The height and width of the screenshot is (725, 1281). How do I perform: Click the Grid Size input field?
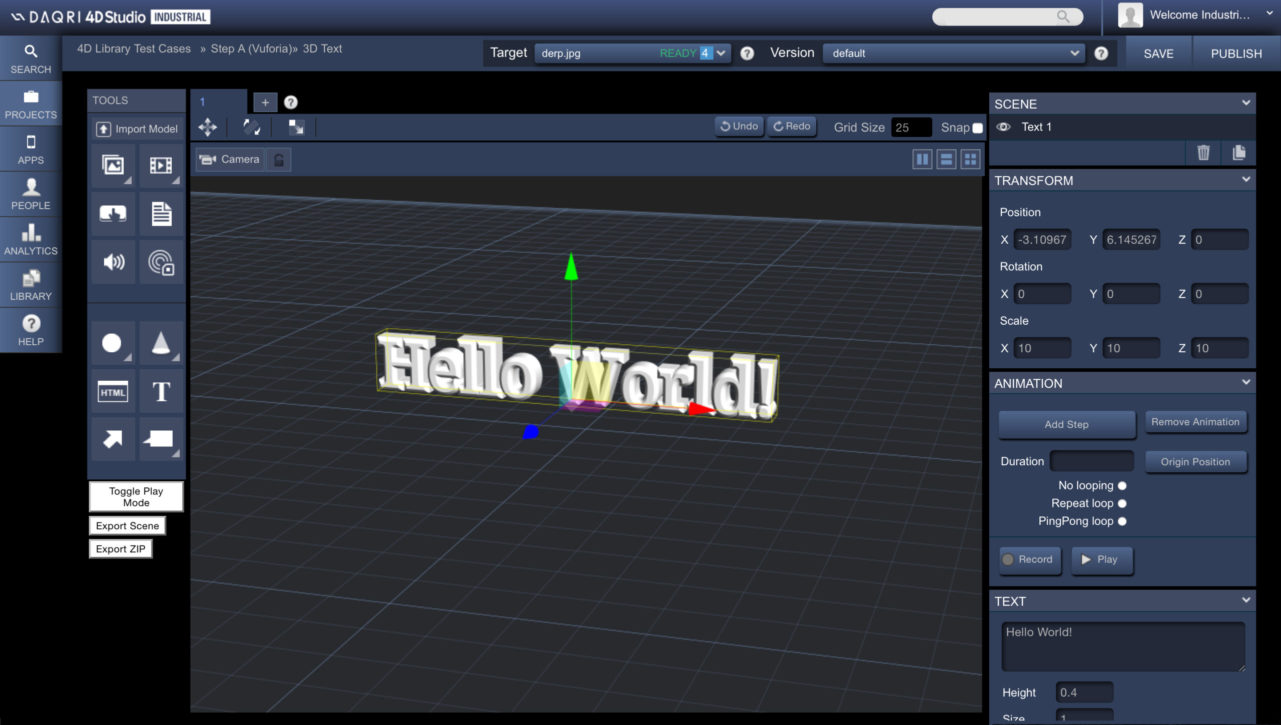click(911, 128)
